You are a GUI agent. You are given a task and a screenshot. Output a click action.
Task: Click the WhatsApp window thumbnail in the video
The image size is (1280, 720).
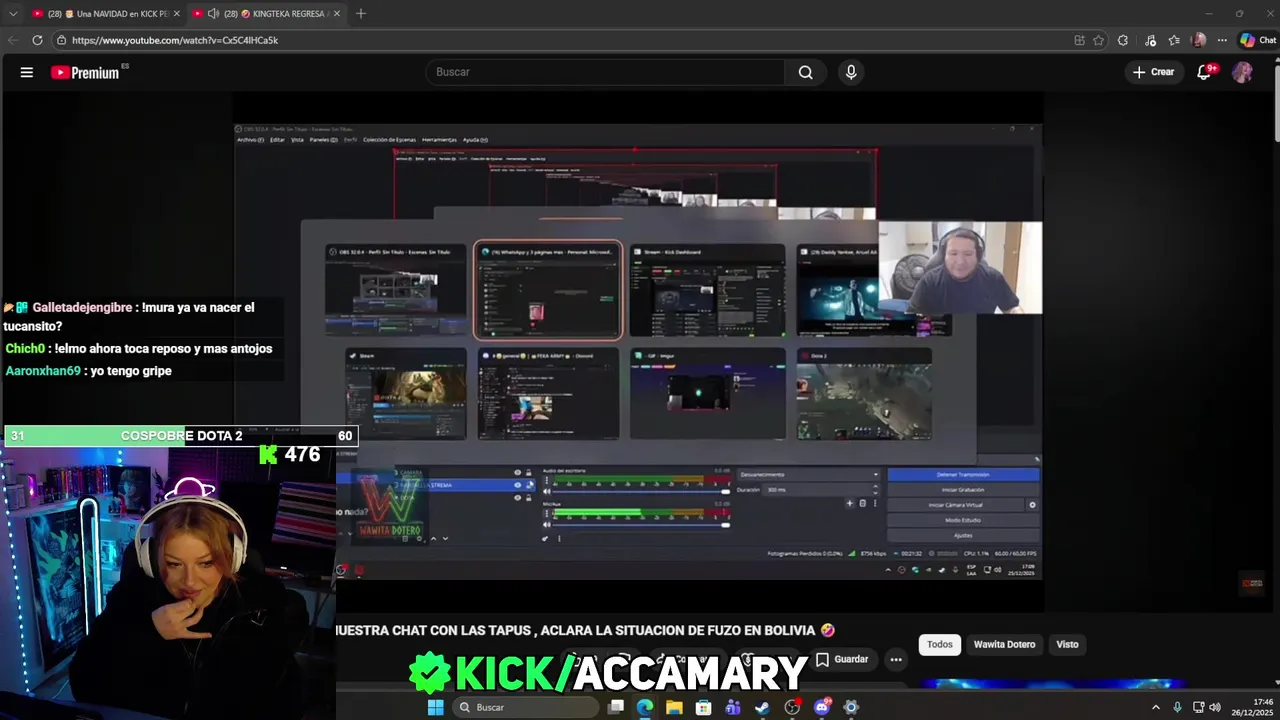click(x=548, y=290)
